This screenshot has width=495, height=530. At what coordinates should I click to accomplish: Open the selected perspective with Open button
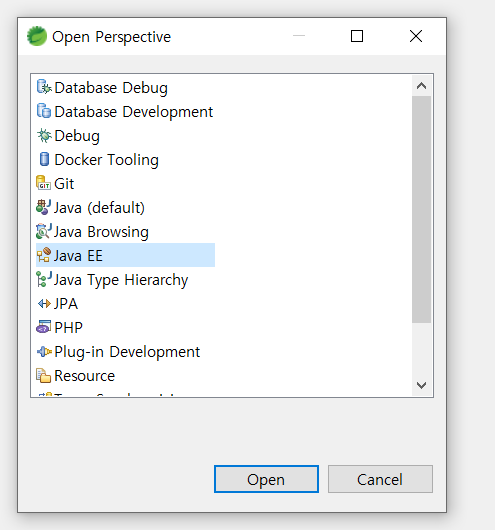(266, 479)
